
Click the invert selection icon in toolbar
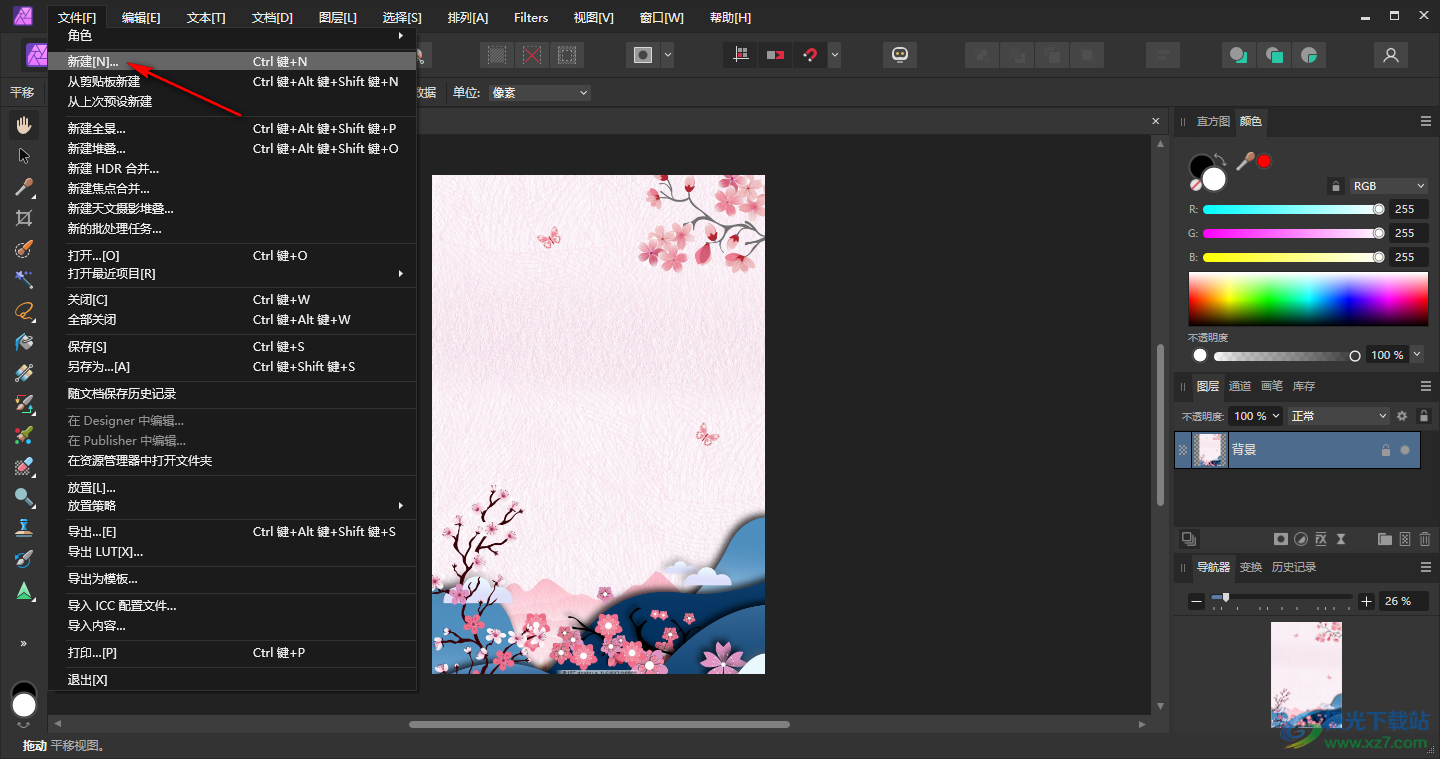point(567,55)
